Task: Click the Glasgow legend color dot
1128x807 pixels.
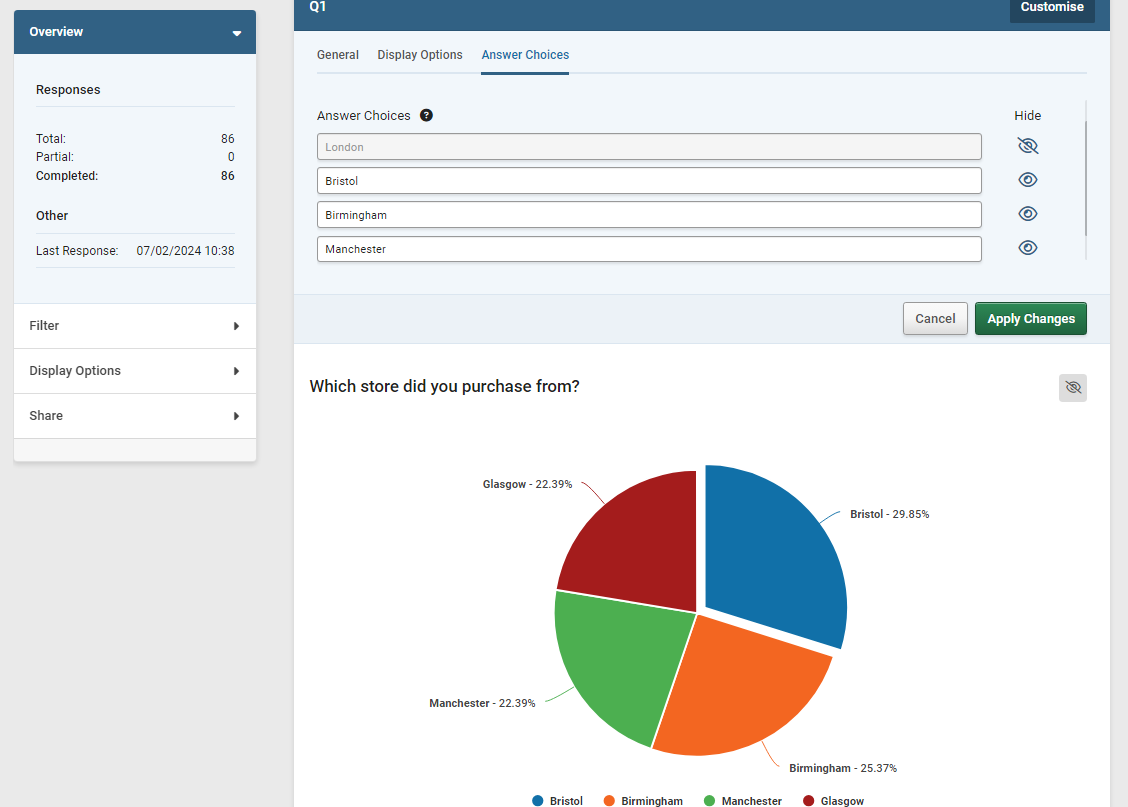Action: (808, 800)
